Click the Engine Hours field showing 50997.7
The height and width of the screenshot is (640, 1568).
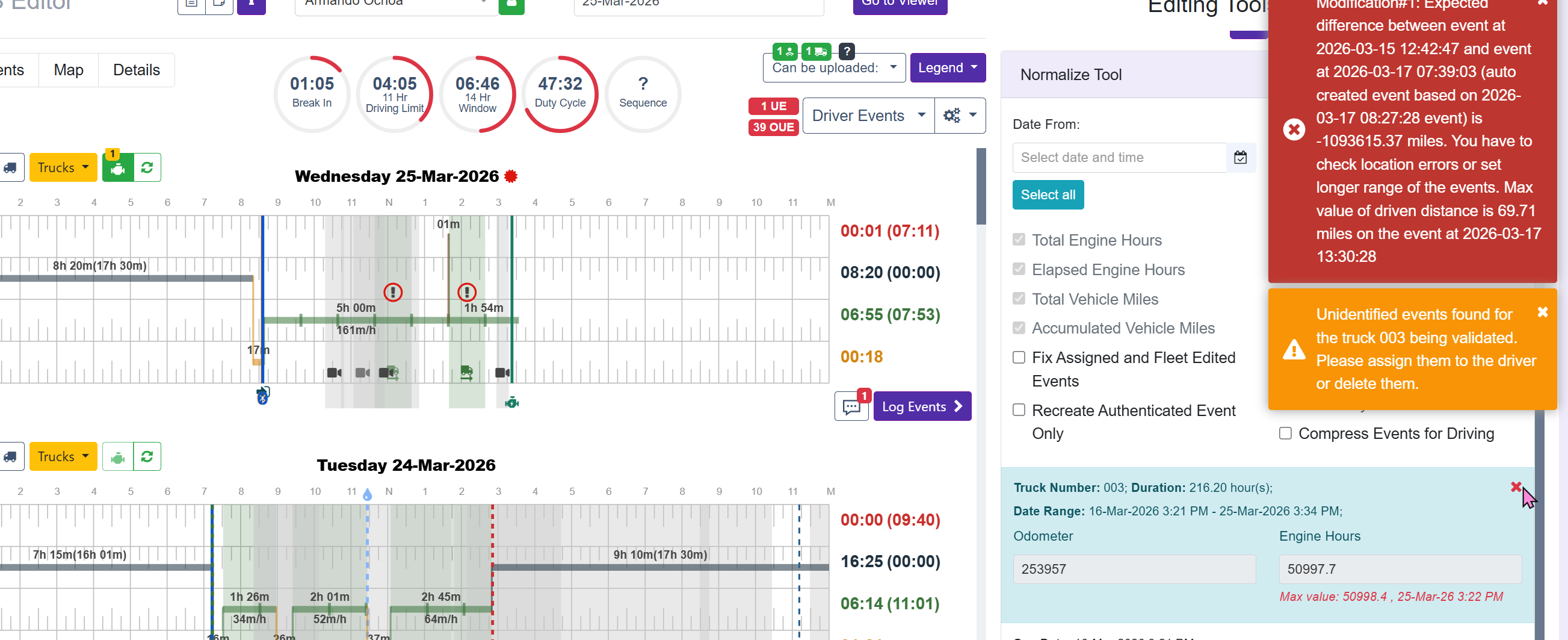pos(1400,569)
